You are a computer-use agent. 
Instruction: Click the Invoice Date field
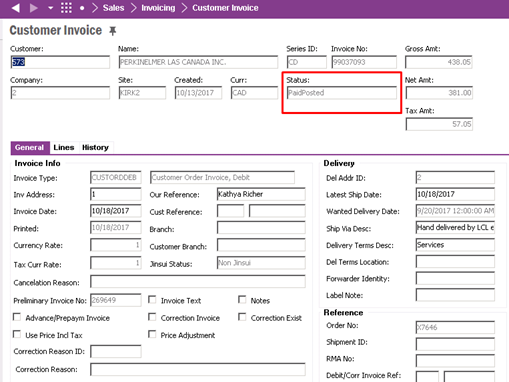point(116,211)
